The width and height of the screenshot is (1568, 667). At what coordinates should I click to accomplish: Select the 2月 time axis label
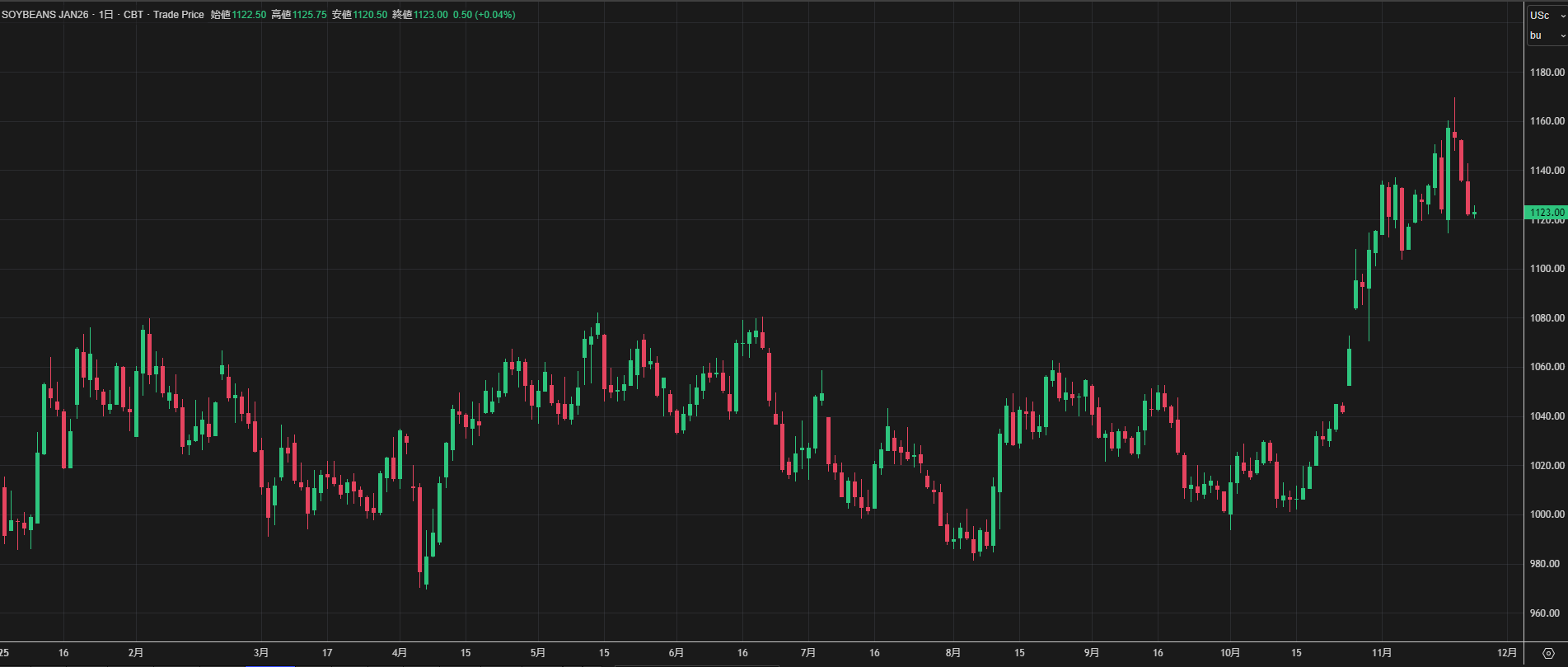point(136,653)
